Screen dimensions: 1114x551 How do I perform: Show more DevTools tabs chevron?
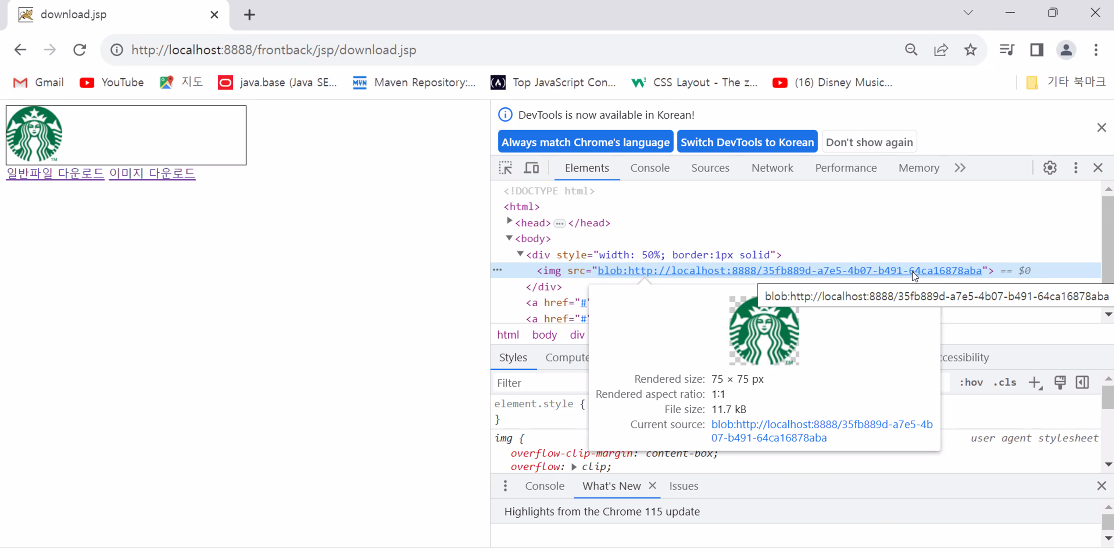point(960,168)
